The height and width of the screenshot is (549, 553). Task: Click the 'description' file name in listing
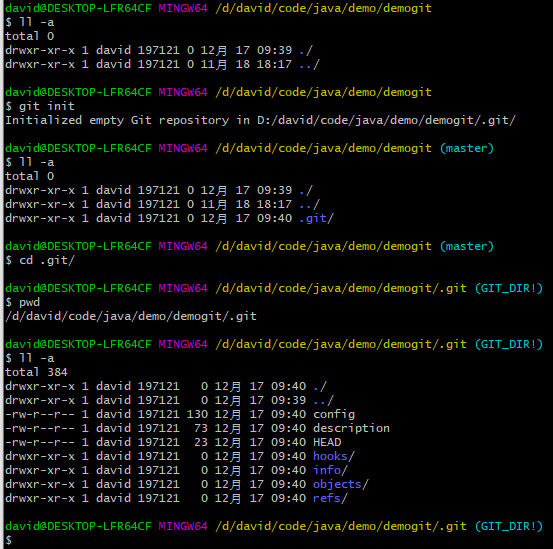click(x=351, y=428)
